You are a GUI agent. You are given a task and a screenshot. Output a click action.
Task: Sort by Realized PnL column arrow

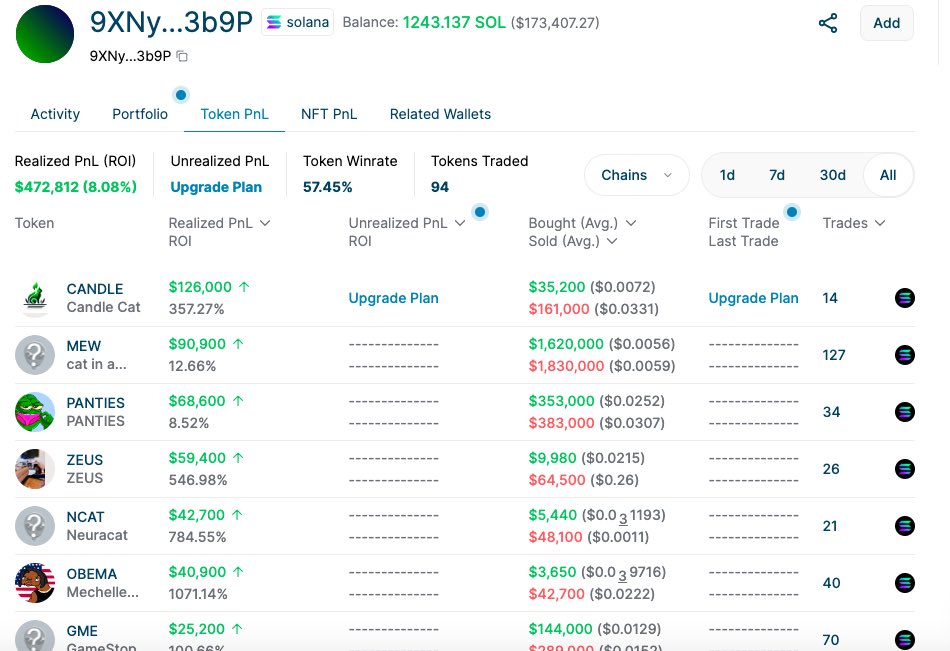pyautogui.click(x=265, y=223)
